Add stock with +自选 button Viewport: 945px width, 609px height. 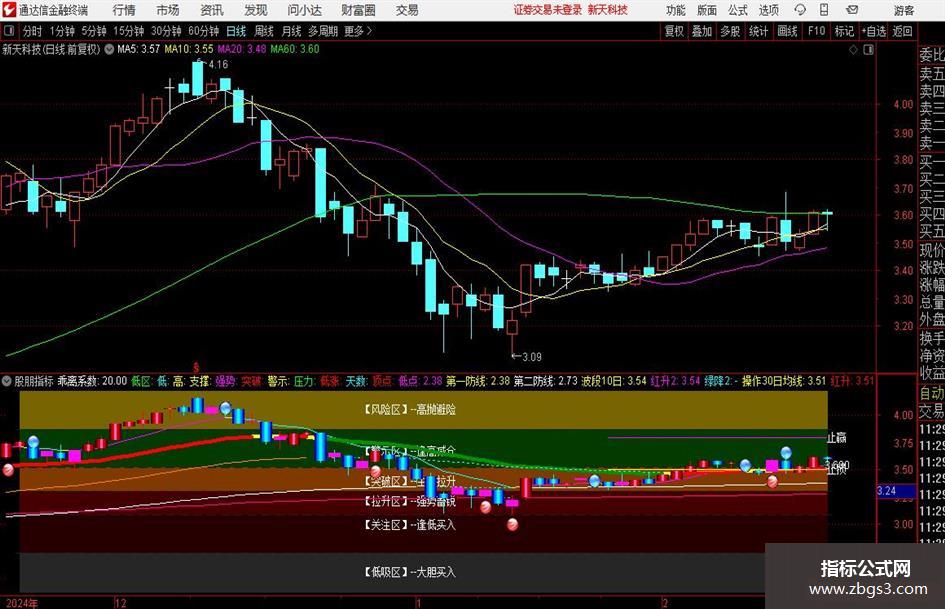[x=874, y=31]
